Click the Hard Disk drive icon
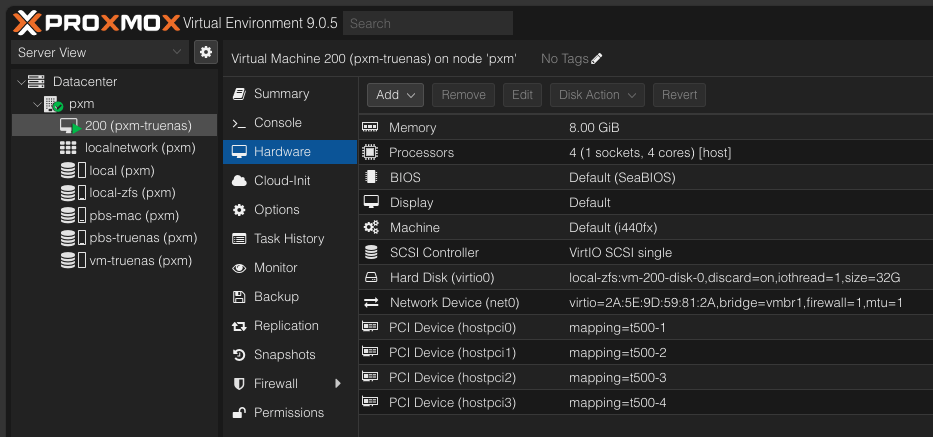The image size is (933, 437). 371,277
